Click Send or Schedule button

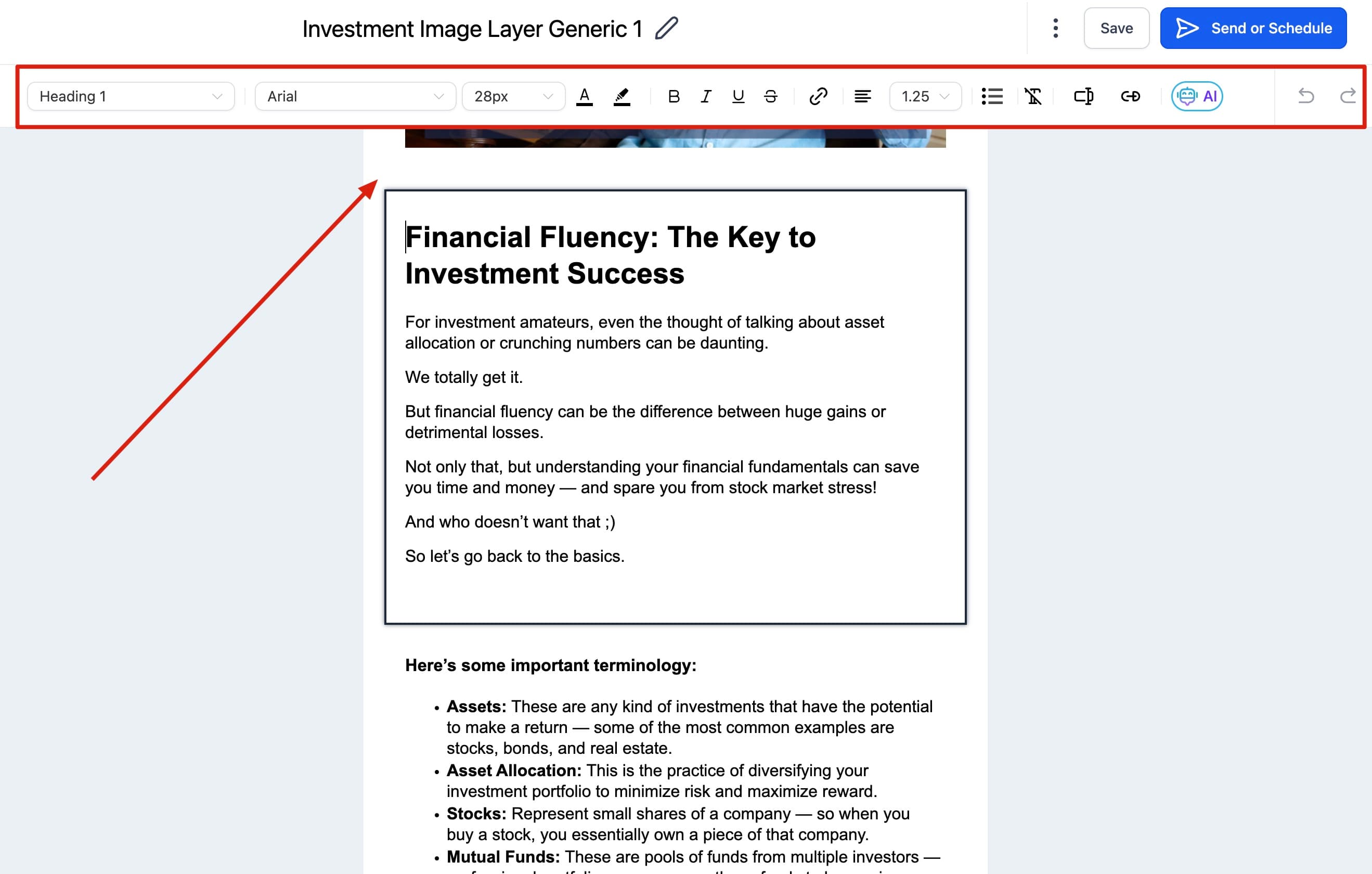coord(1253,28)
